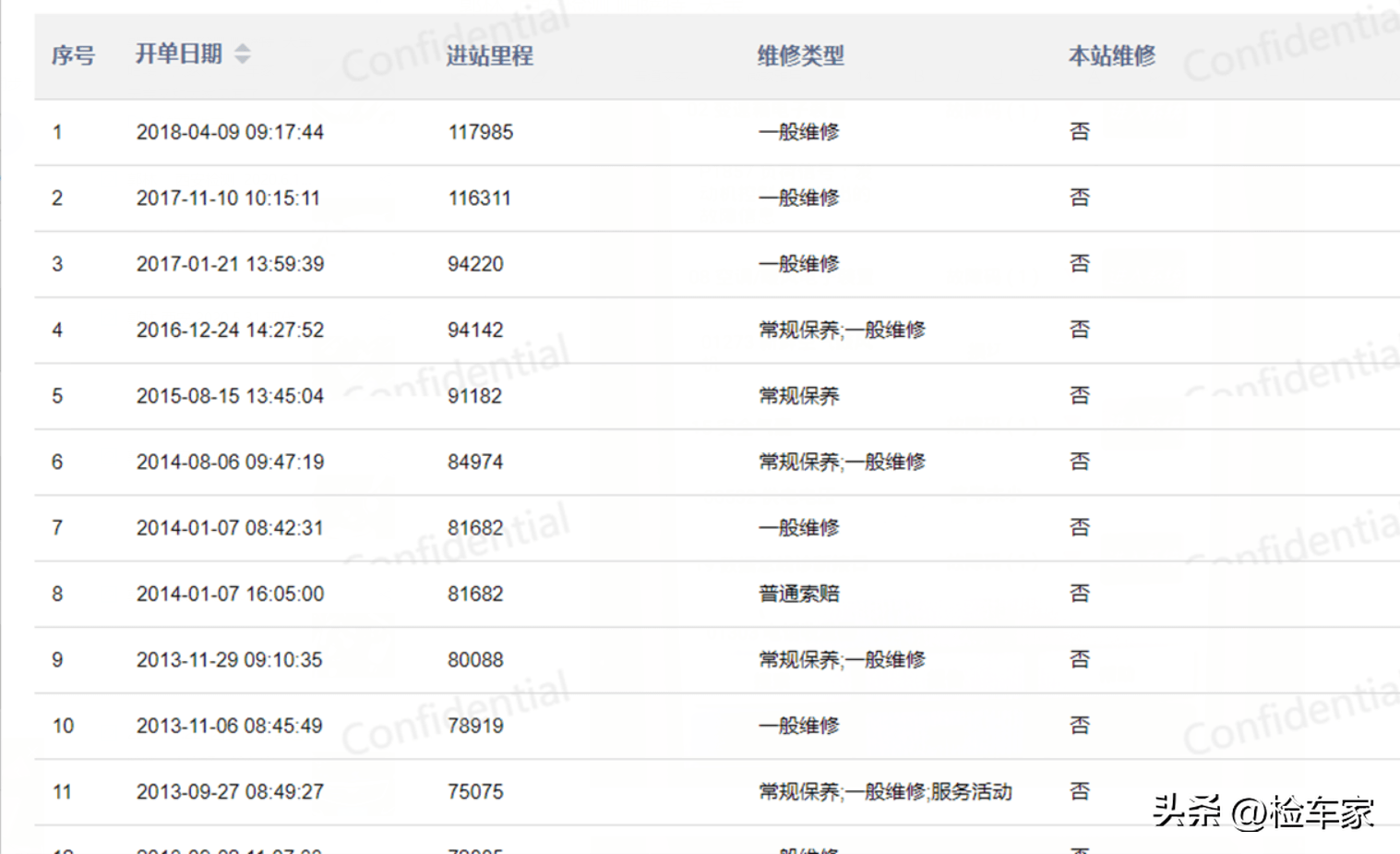Image resolution: width=1400 pixels, height=854 pixels.
Task: Click 否 in the 2015-08-15 row
Action: click(x=1080, y=395)
